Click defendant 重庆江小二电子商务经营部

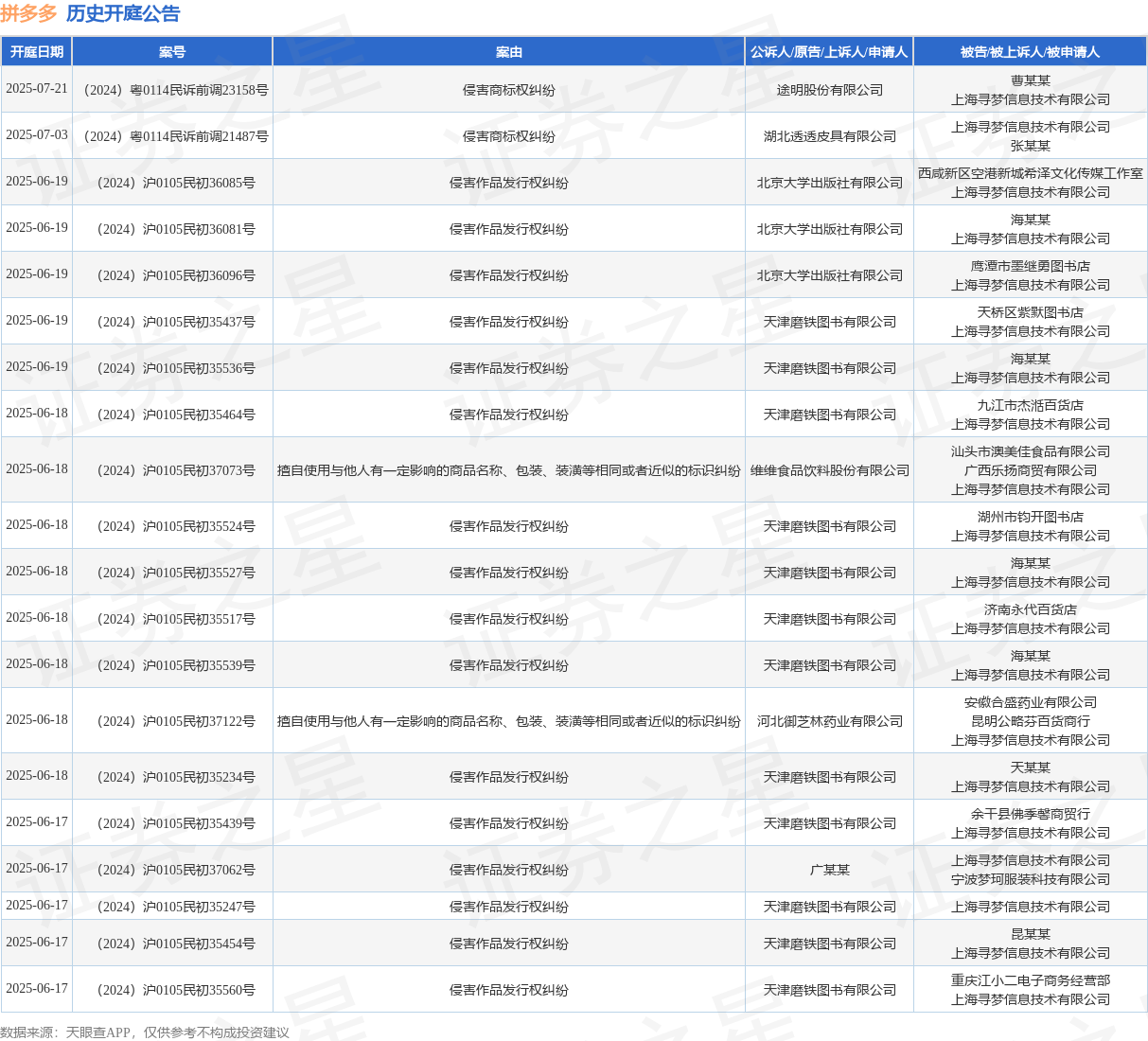[1031, 980]
